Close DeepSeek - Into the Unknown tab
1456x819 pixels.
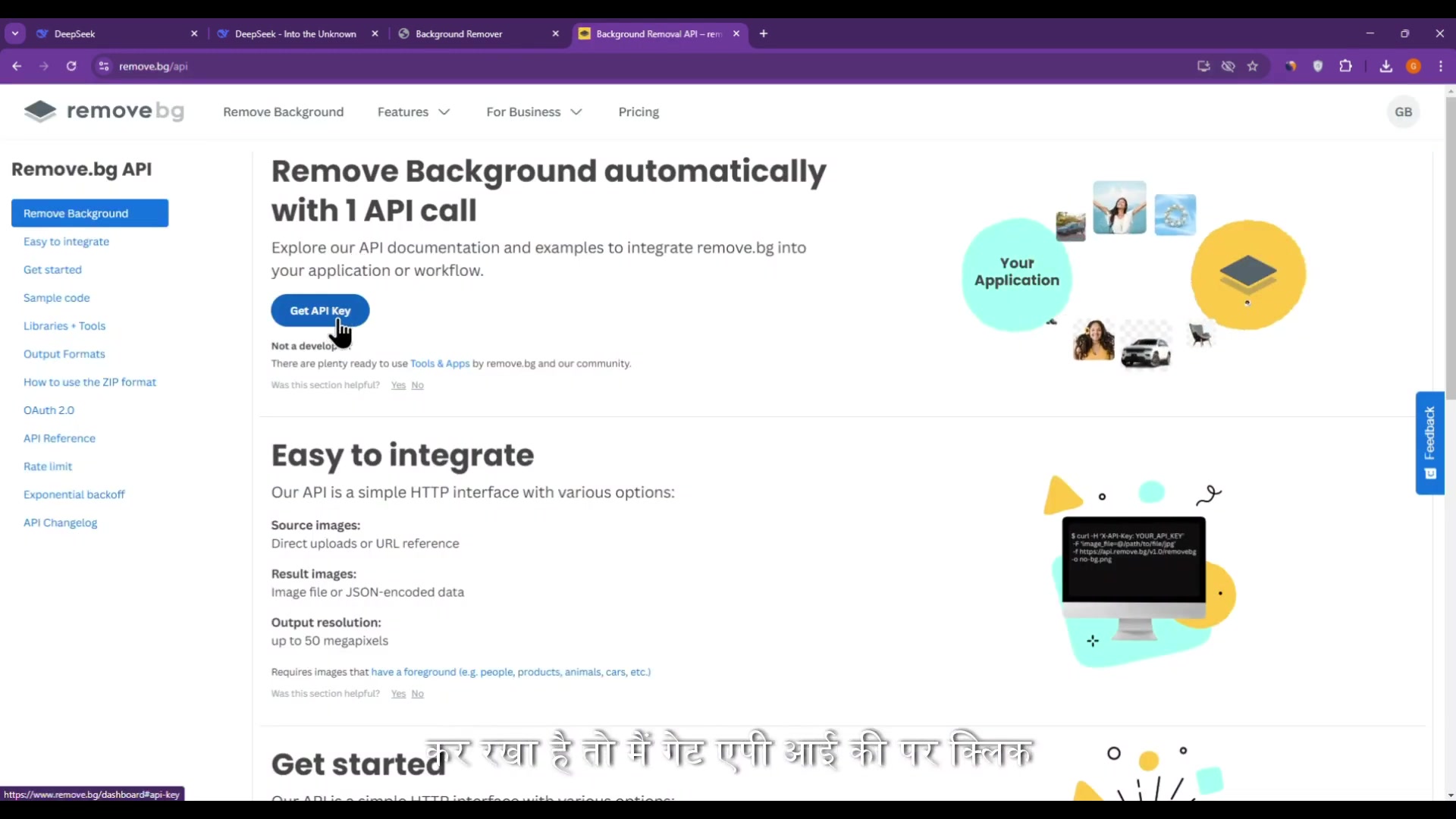tap(375, 33)
